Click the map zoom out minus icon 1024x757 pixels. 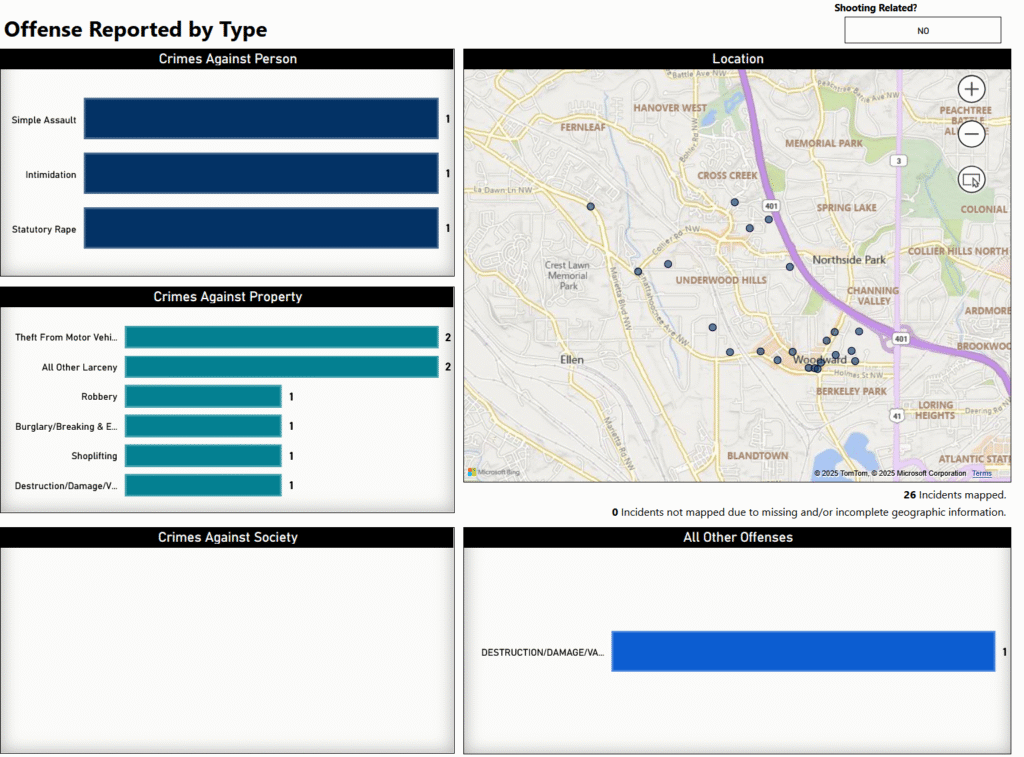(x=971, y=134)
